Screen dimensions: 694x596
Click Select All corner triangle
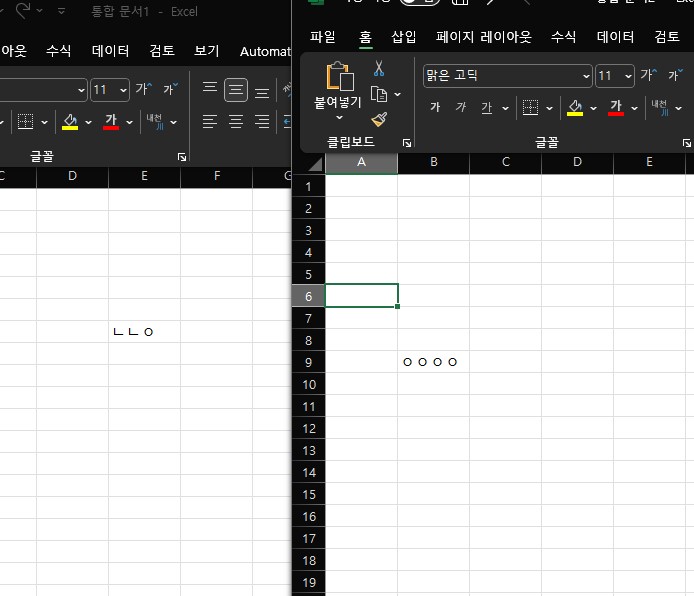click(315, 164)
